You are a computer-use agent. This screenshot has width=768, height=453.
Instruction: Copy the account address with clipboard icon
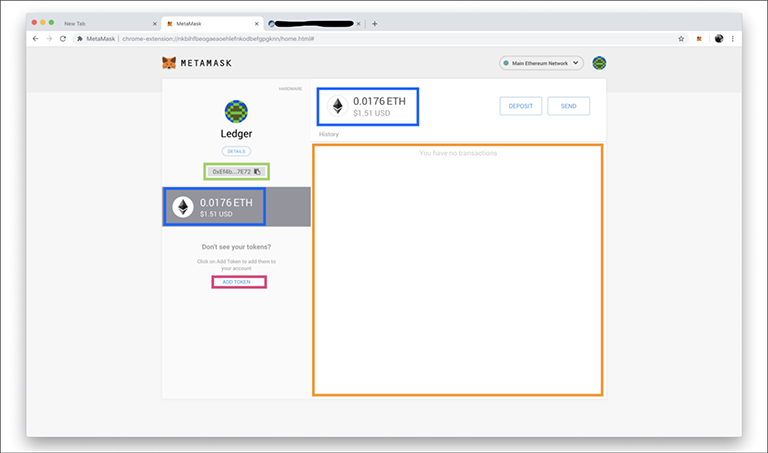pyautogui.click(x=257, y=171)
